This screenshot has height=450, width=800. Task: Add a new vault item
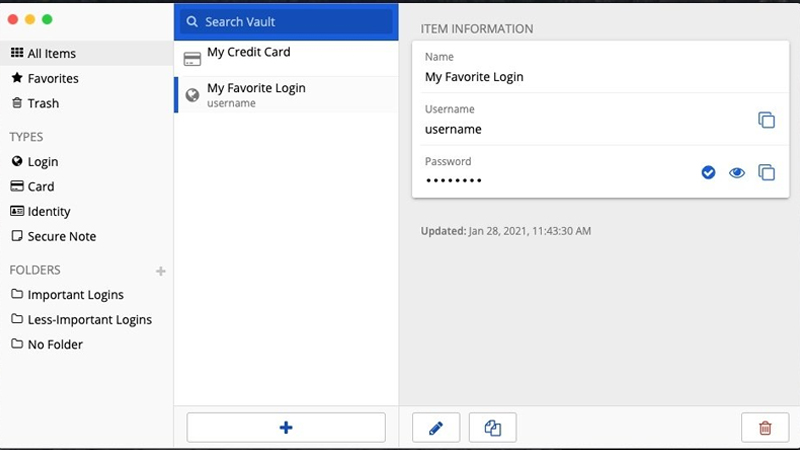click(x=286, y=427)
